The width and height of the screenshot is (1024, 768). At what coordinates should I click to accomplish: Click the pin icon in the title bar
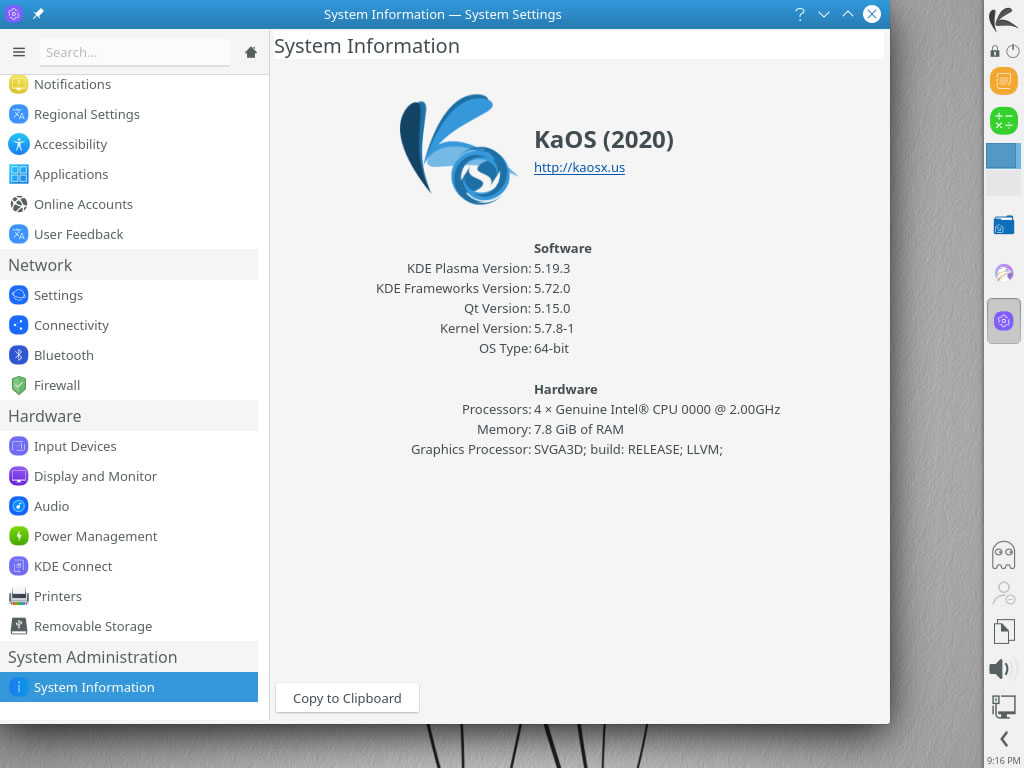pyautogui.click(x=39, y=14)
